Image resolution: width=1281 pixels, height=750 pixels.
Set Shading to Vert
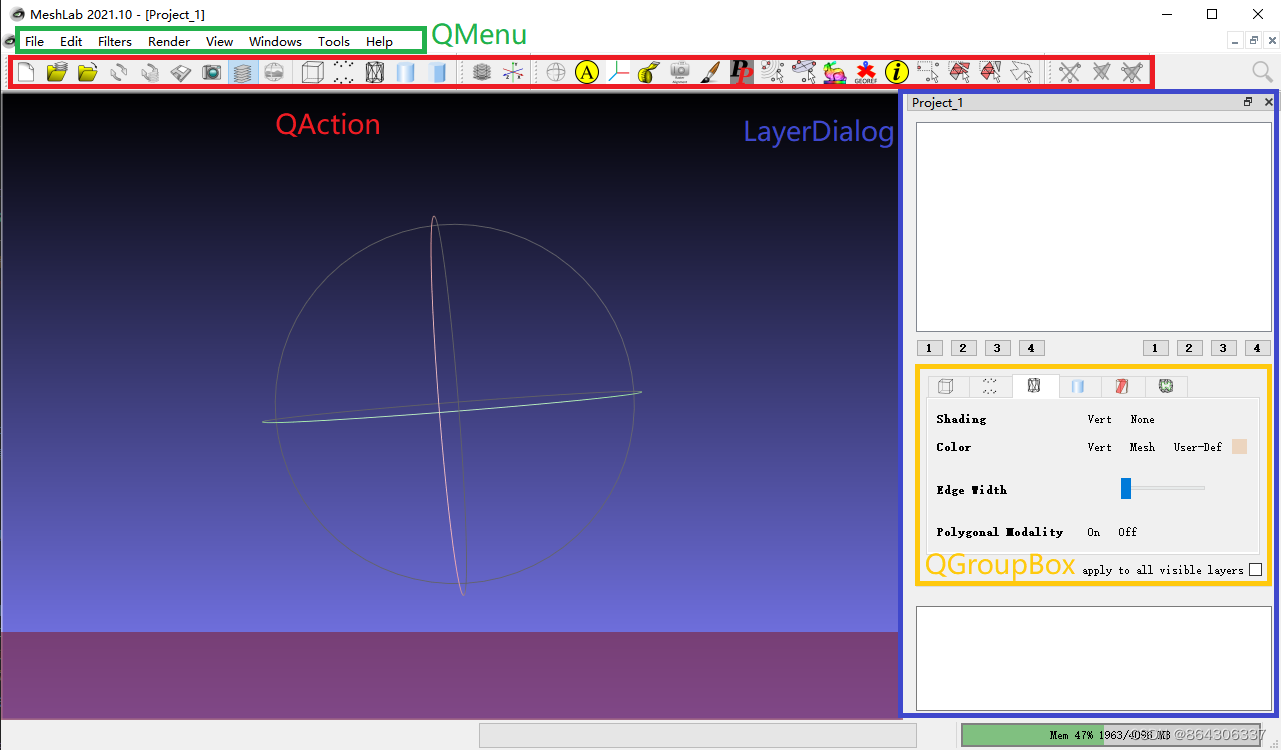click(1099, 419)
